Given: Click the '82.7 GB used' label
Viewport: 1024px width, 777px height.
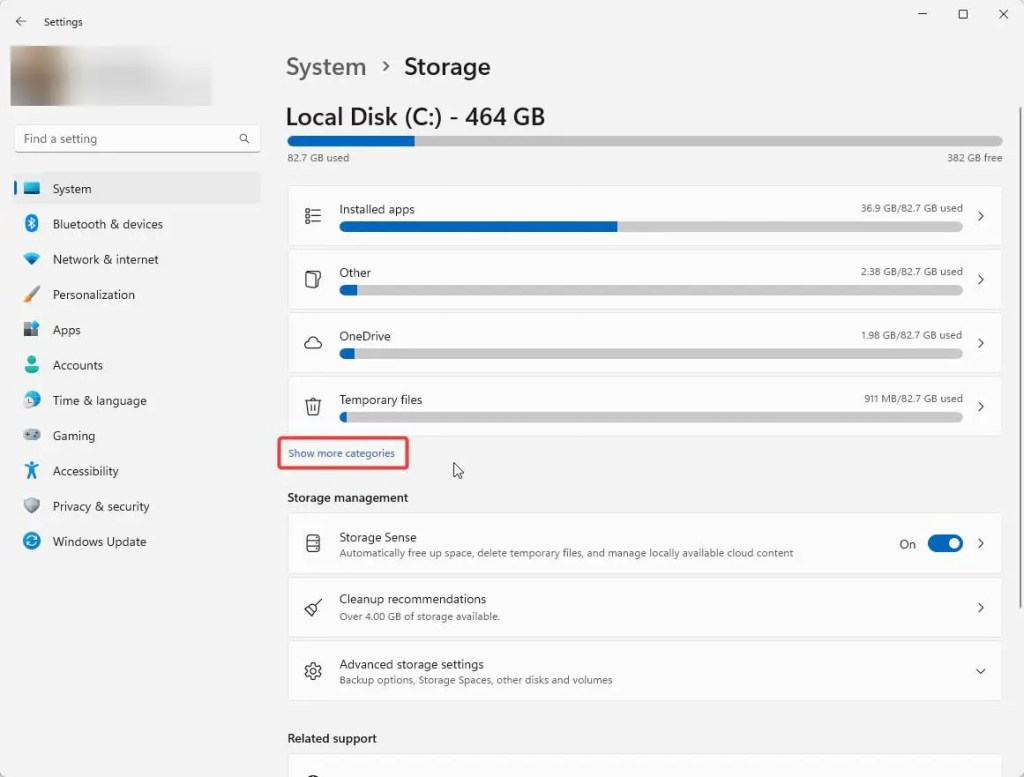Looking at the screenshot, I should tap(318, 157).
